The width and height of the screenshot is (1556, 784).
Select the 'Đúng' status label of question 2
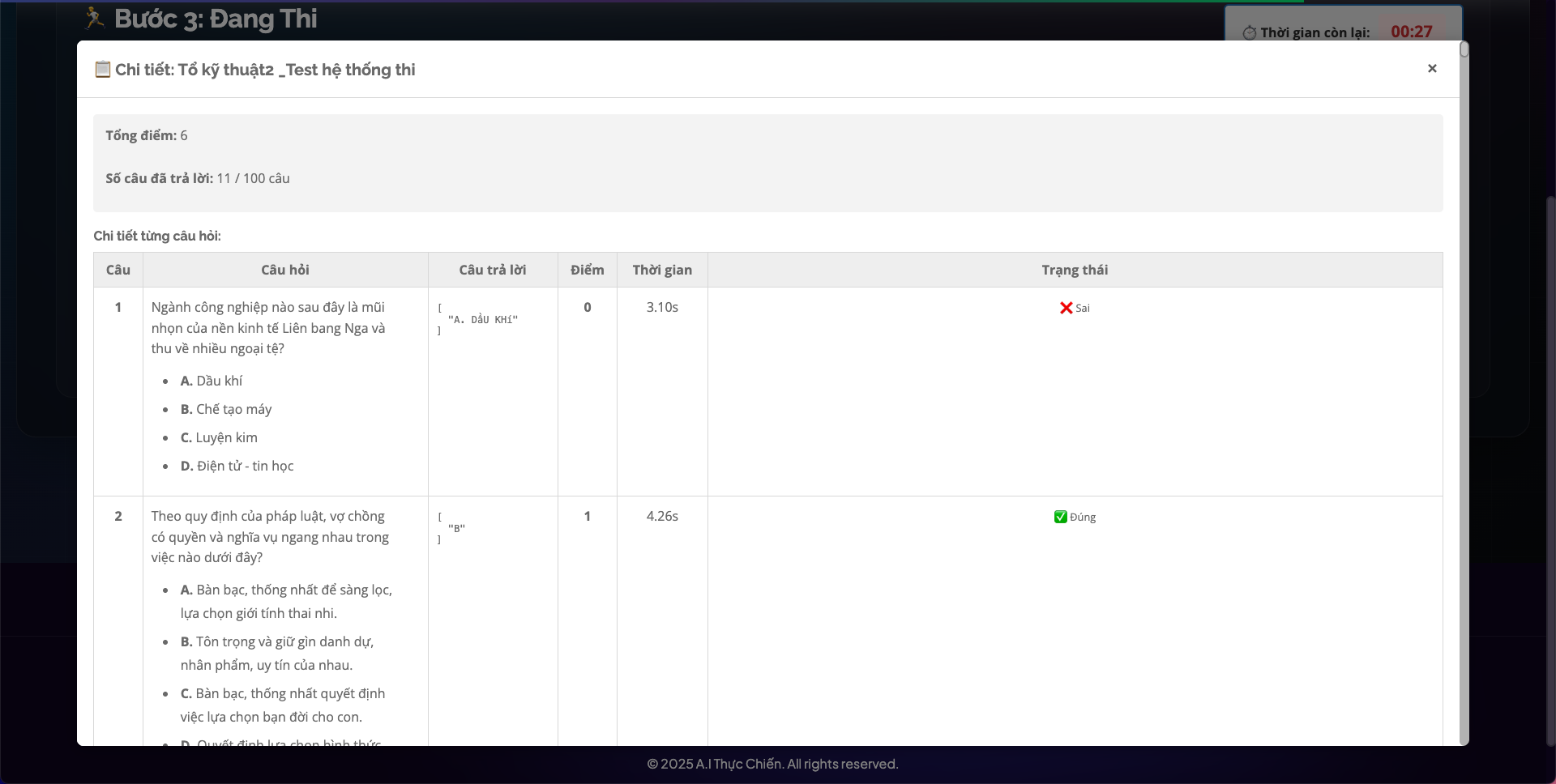(1083, 517)
